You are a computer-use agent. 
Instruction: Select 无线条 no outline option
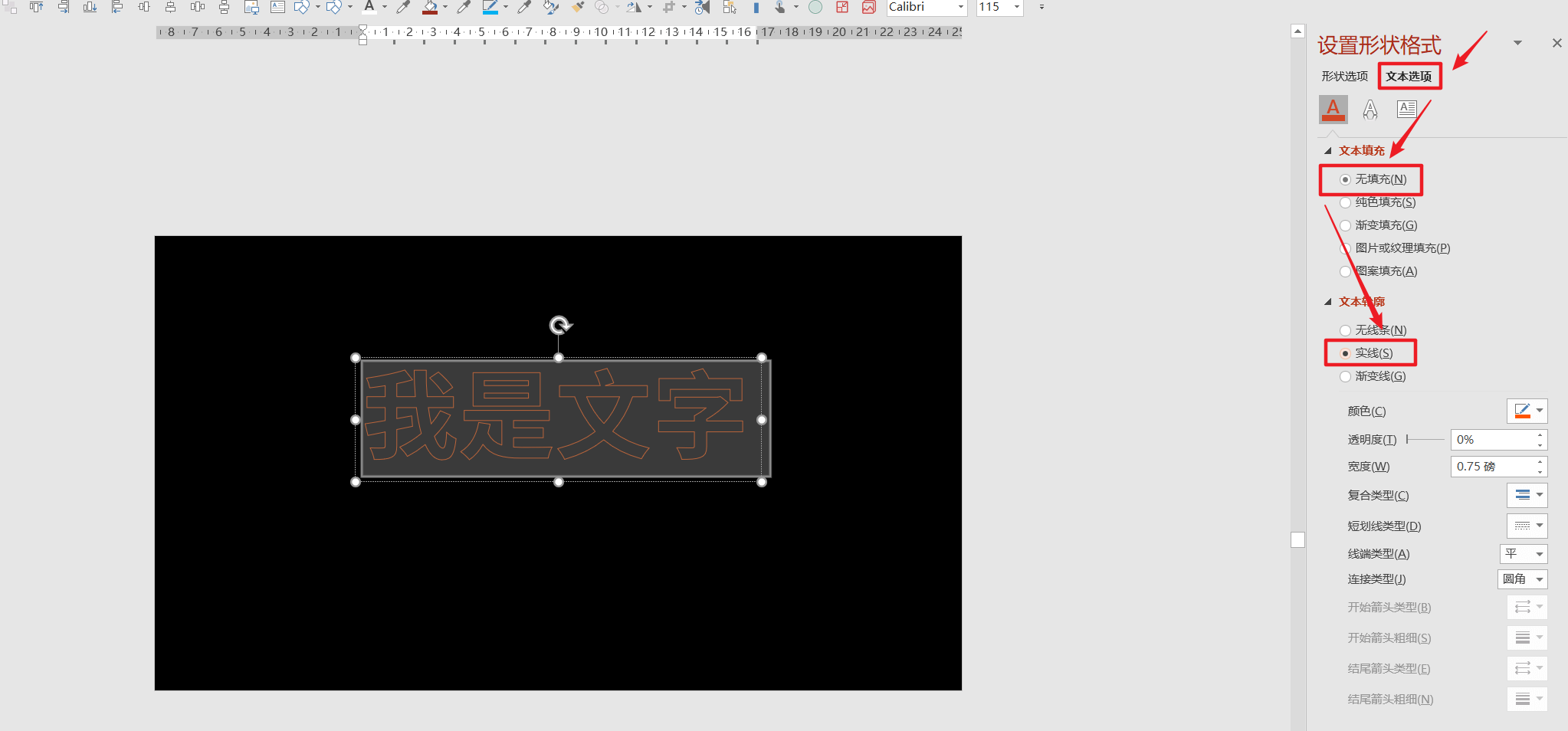pos(1373,330)
